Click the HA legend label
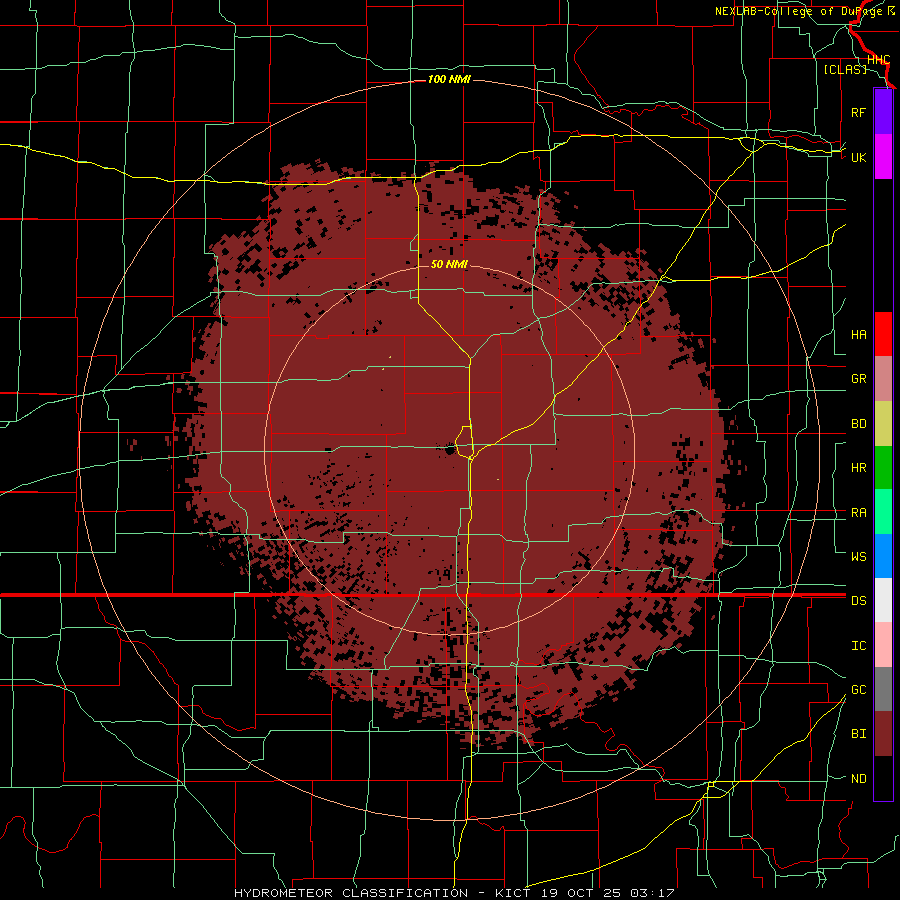 [858, 335]
